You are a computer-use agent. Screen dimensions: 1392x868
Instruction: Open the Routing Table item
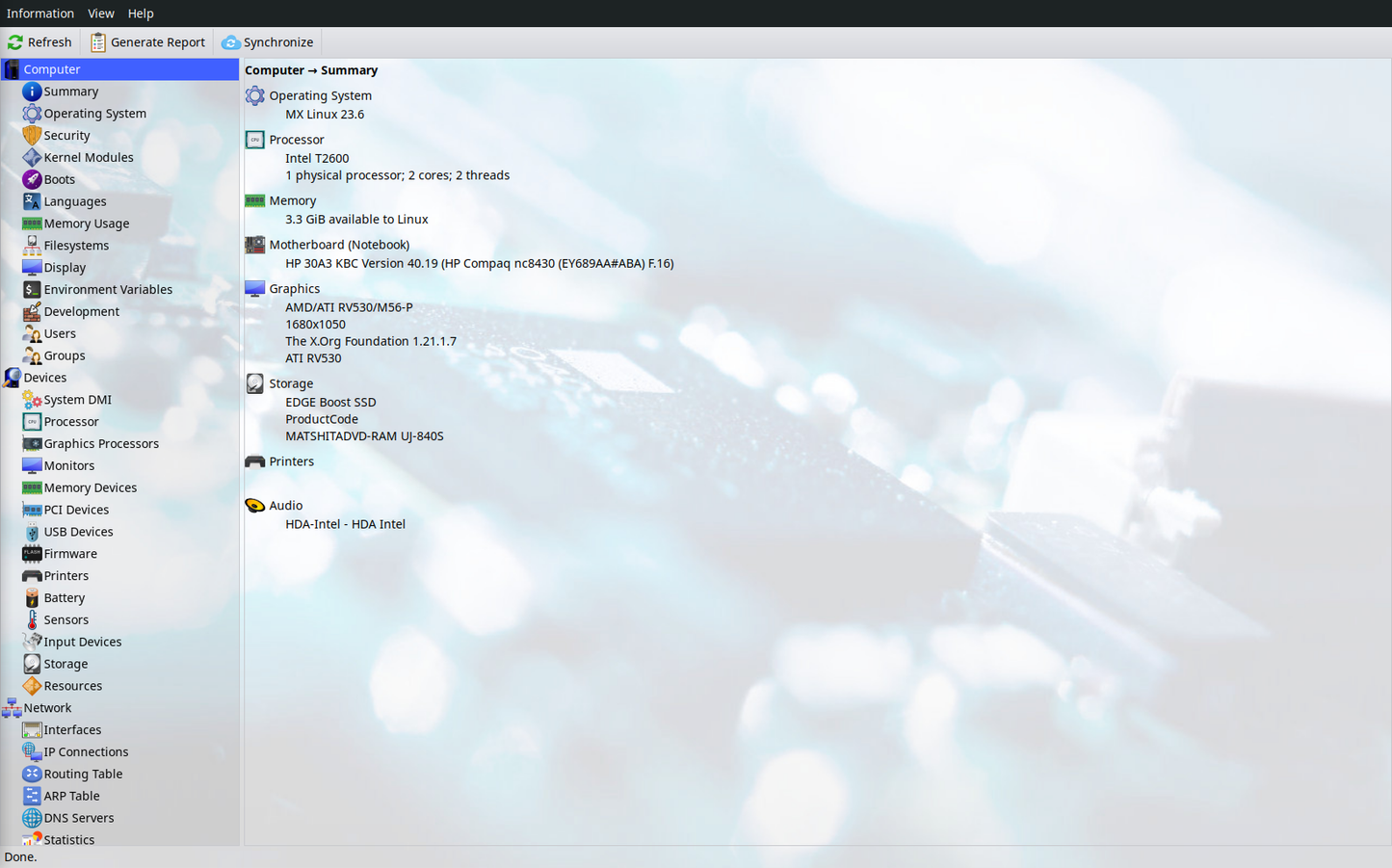pos(119,774)
